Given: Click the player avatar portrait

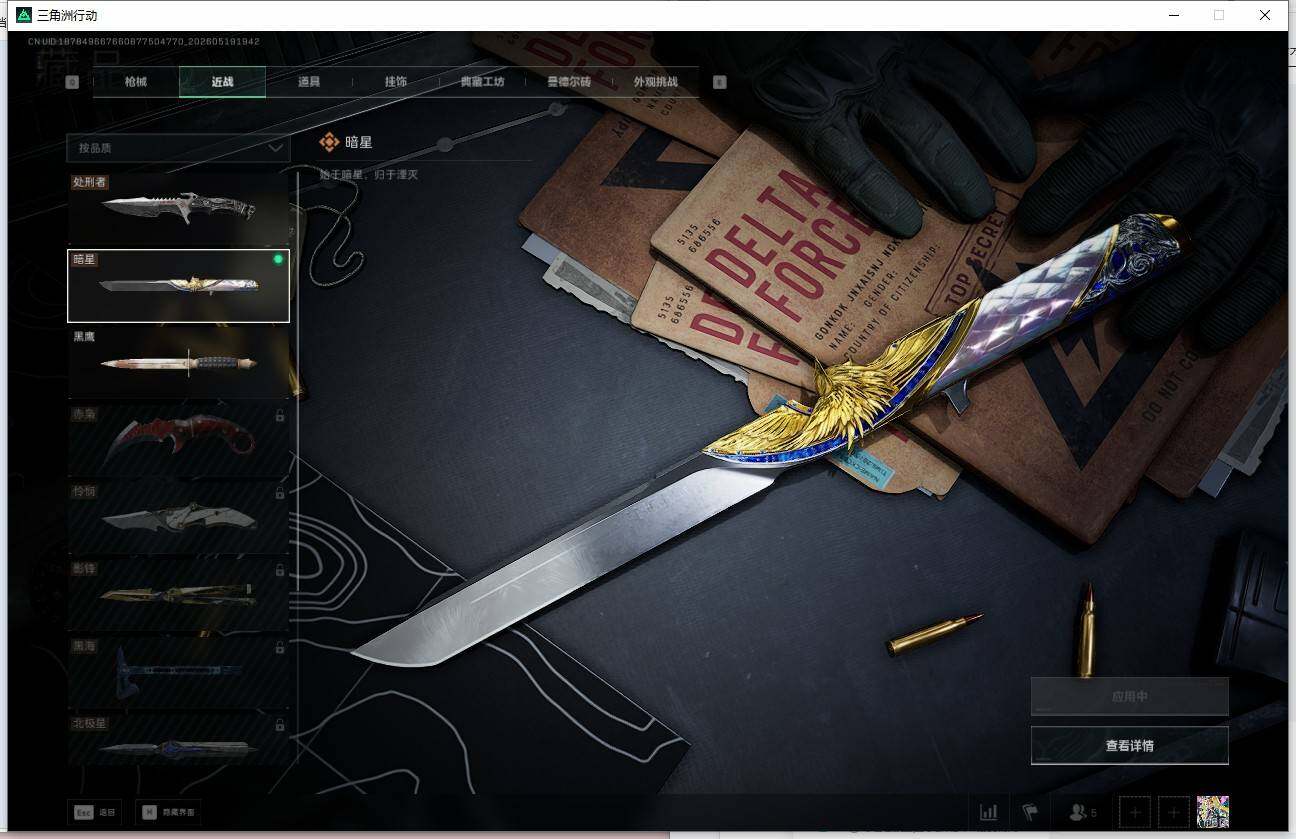Looking at the screenshot, I should [1213, 812].
